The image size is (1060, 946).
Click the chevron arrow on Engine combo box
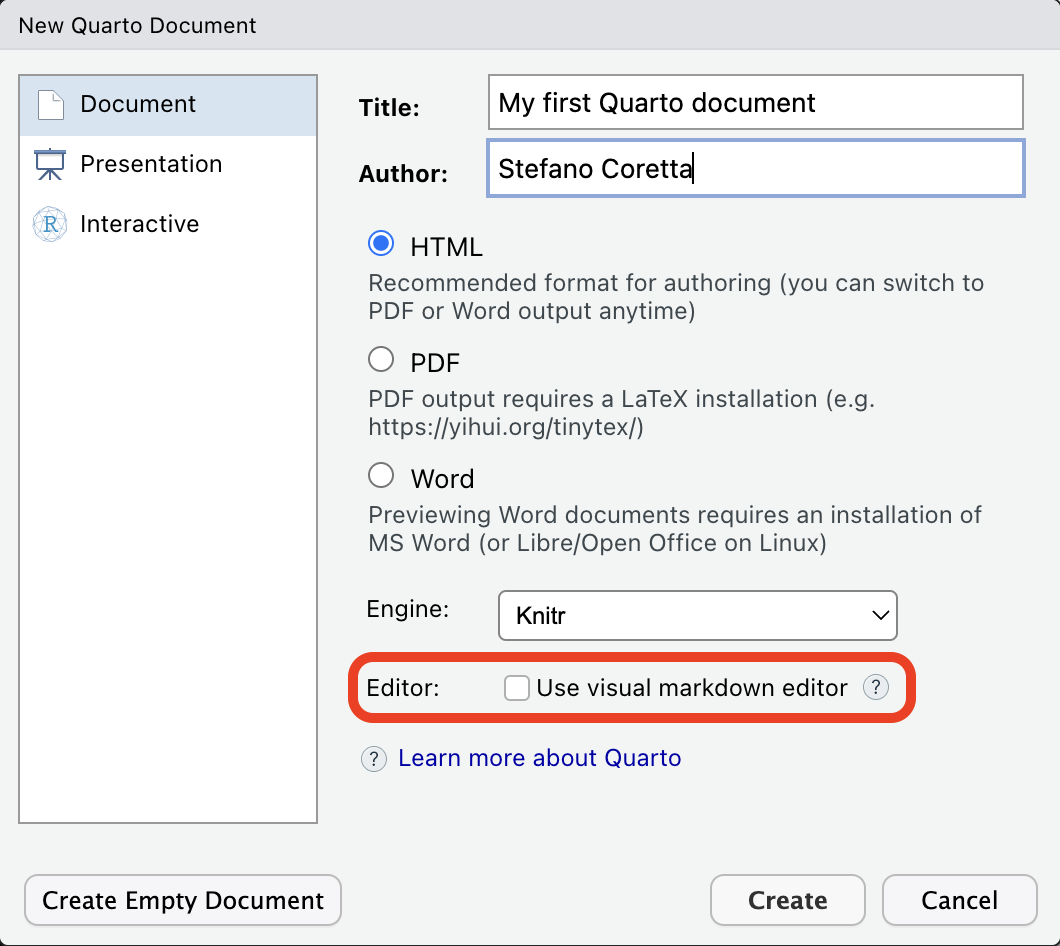click(x=880, y=615)
